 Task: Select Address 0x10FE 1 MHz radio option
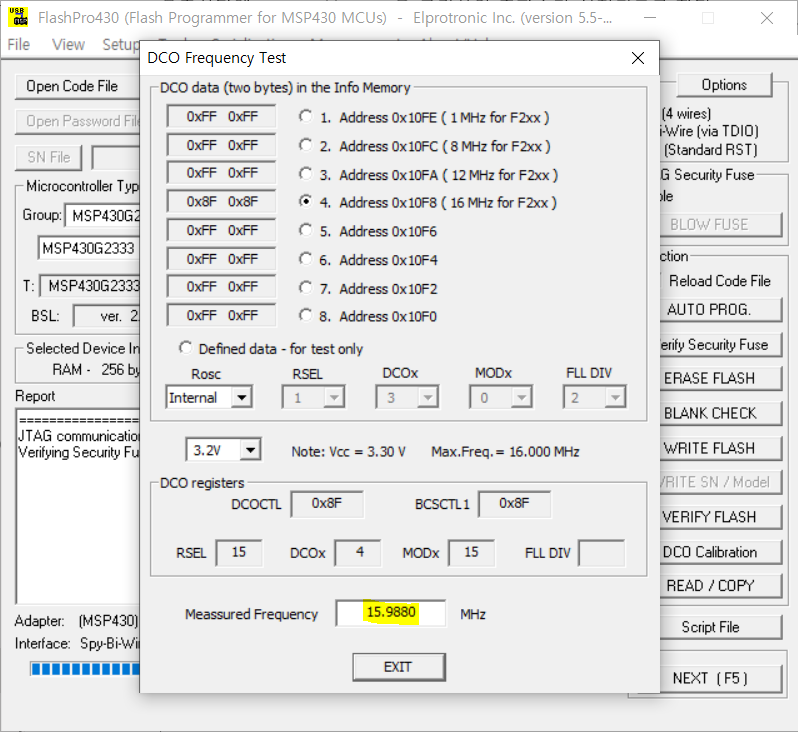coord(305,117)
